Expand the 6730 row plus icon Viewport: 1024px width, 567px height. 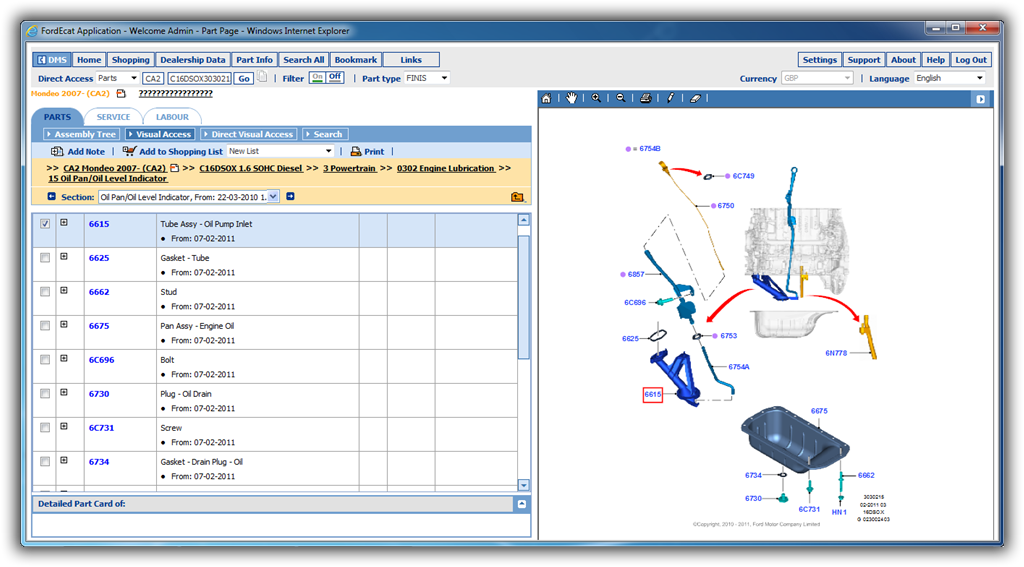tap(64, 393)
